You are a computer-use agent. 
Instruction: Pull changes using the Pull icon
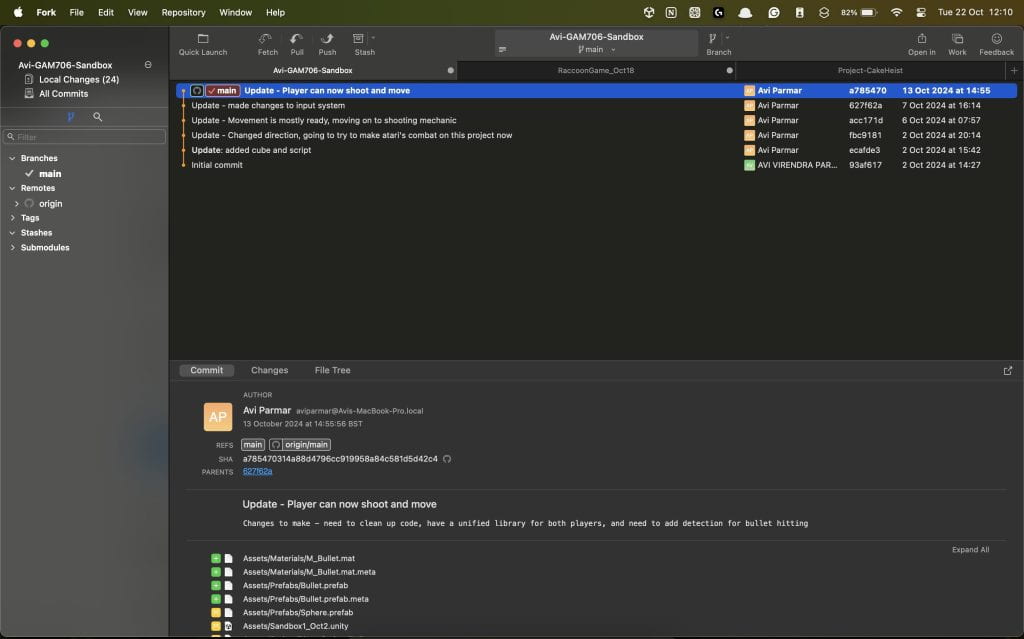coord(297,39)
